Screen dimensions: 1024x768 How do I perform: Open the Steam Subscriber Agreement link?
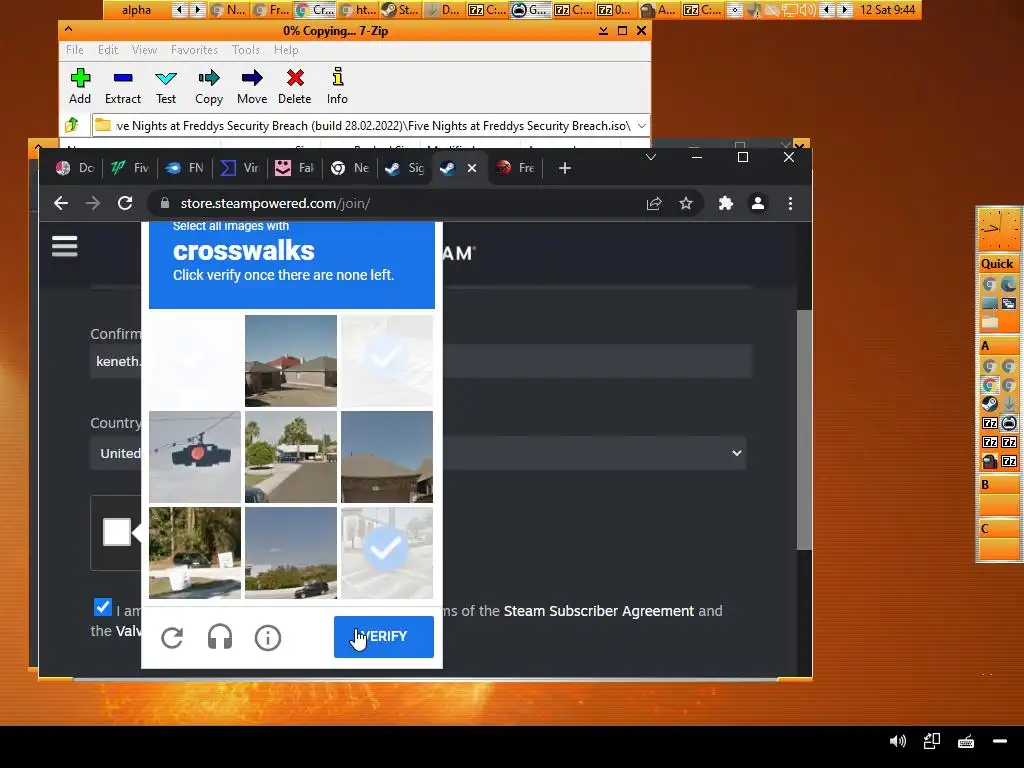(598, 611)
